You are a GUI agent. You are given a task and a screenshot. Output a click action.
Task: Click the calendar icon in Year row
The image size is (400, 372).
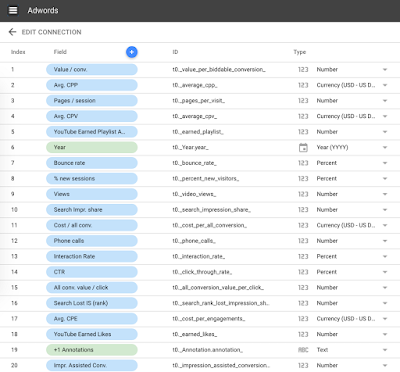(303, 147)
